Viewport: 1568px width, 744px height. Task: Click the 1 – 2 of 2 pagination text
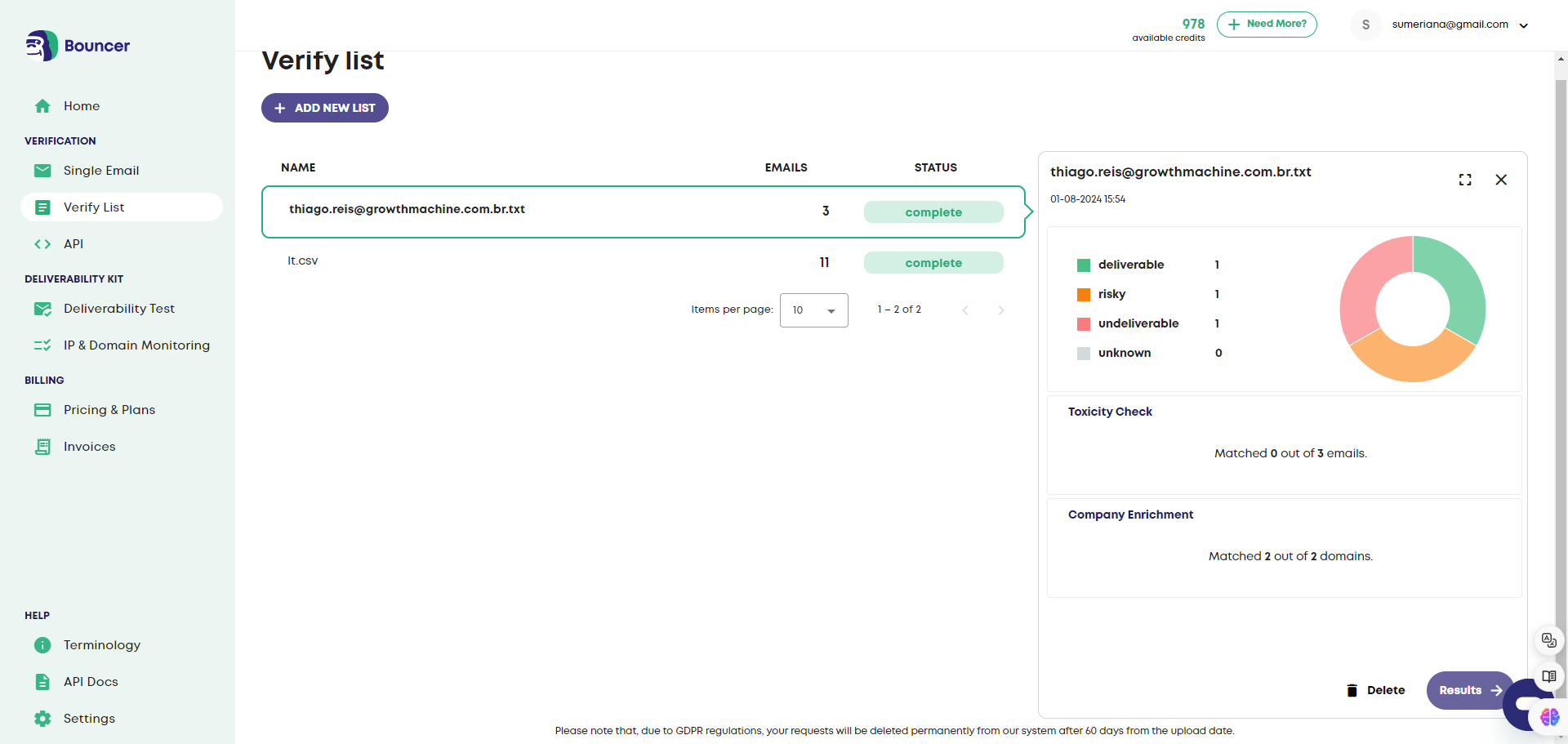899,310
